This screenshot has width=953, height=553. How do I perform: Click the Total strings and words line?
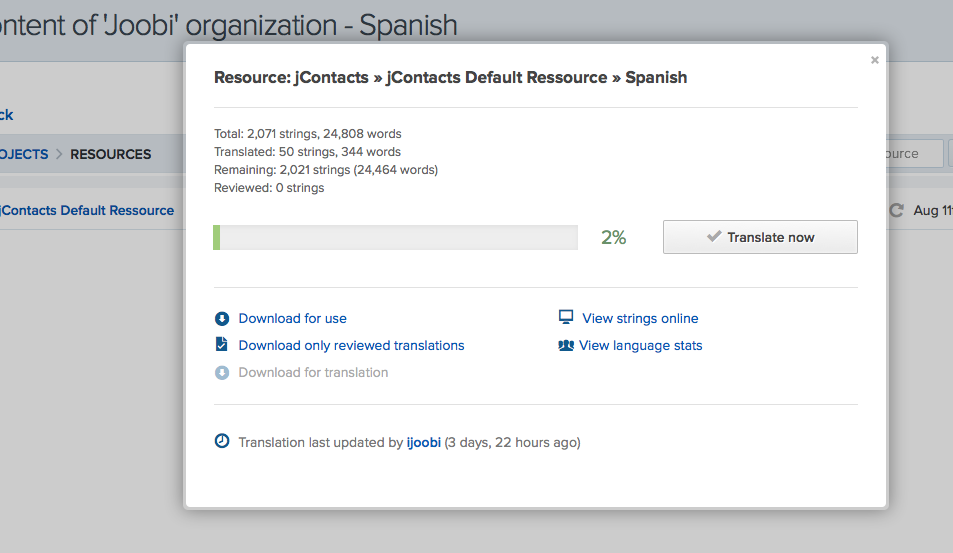(x=308, y=134)
